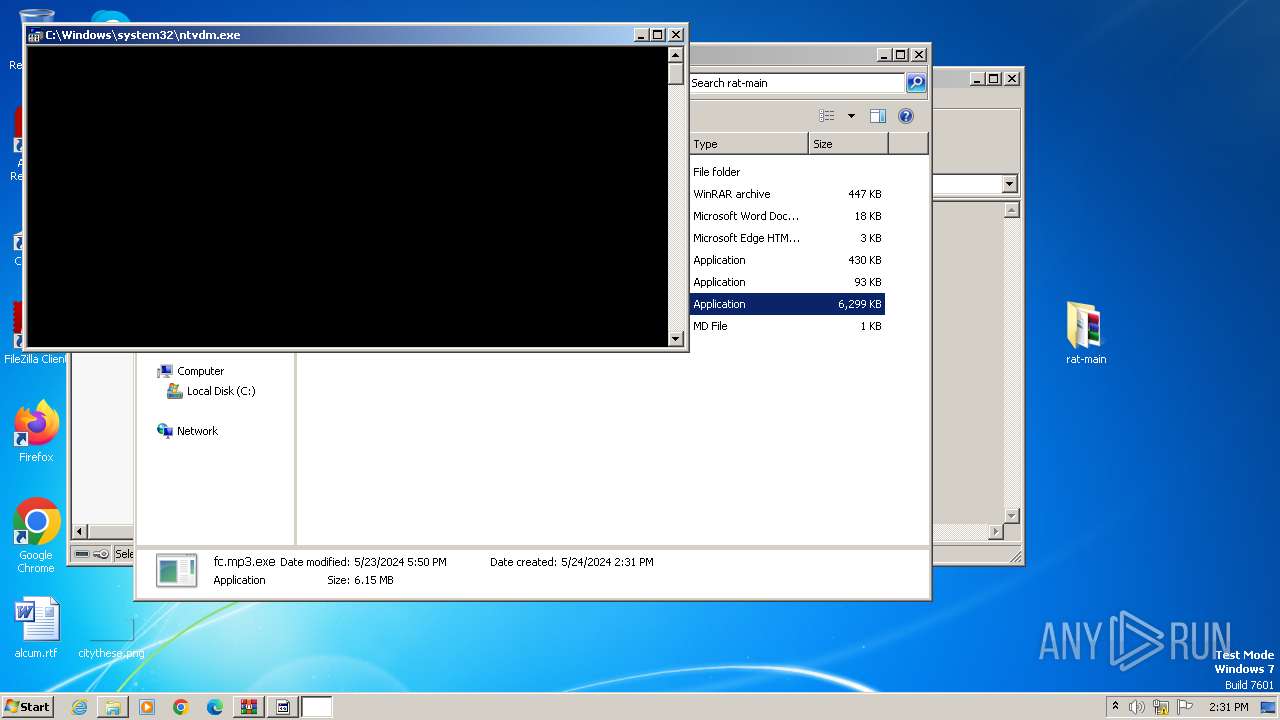Open volume speaker tray icon
This screenshot has width=1280, height=720.
pos(1137,707)
